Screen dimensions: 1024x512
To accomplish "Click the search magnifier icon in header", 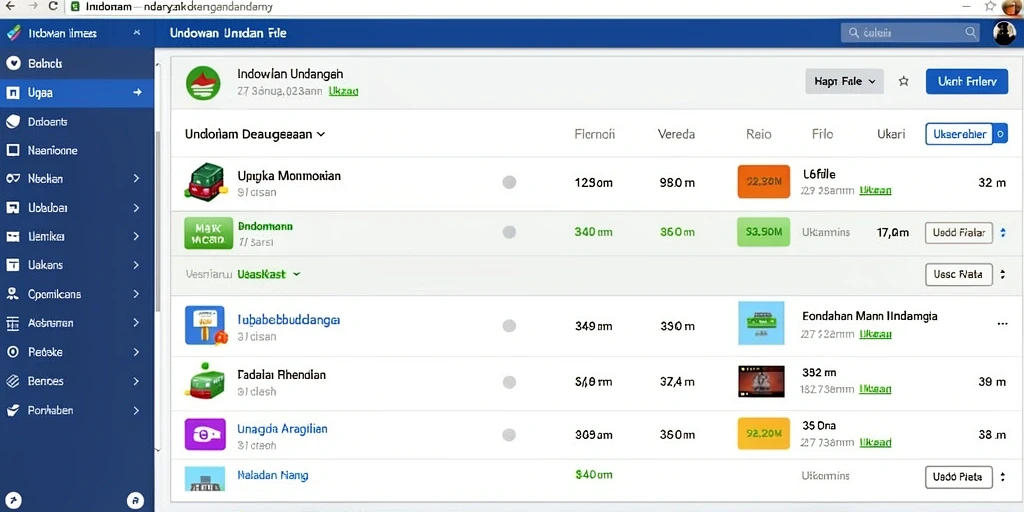I will (x=971, y=32).
